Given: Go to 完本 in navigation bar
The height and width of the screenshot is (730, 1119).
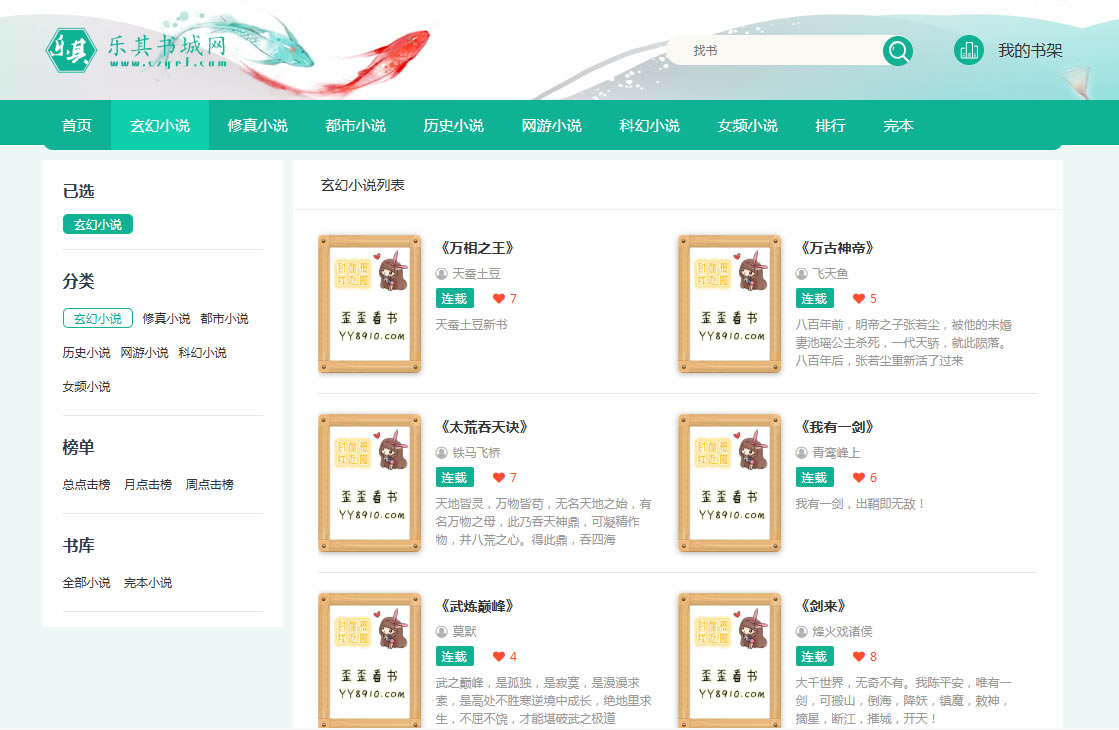Looking at the screenshot, I should coord(898,126).
